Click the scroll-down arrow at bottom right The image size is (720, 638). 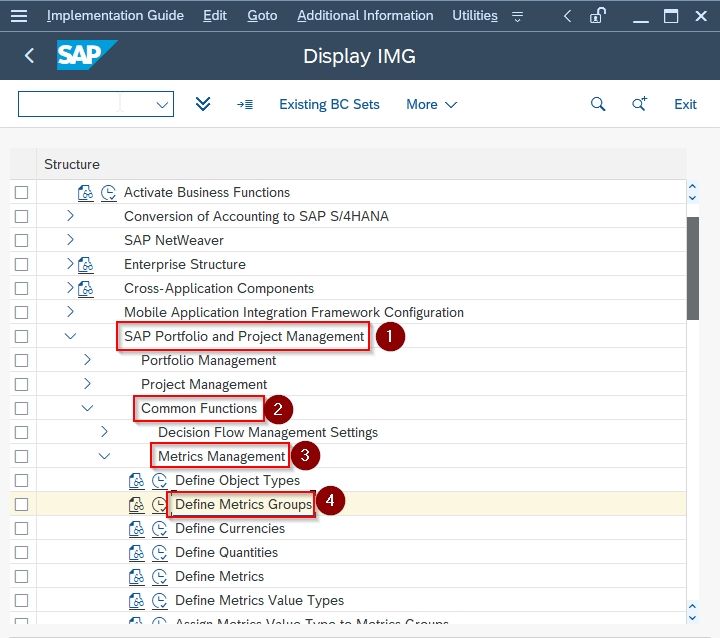click(692, 618)
